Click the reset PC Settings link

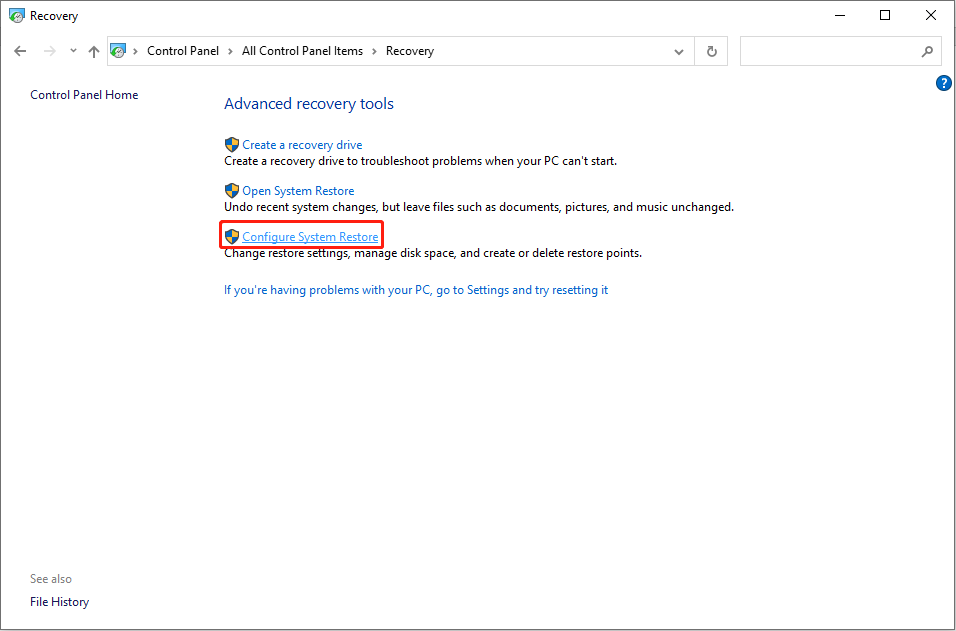[x=415, y=290]
